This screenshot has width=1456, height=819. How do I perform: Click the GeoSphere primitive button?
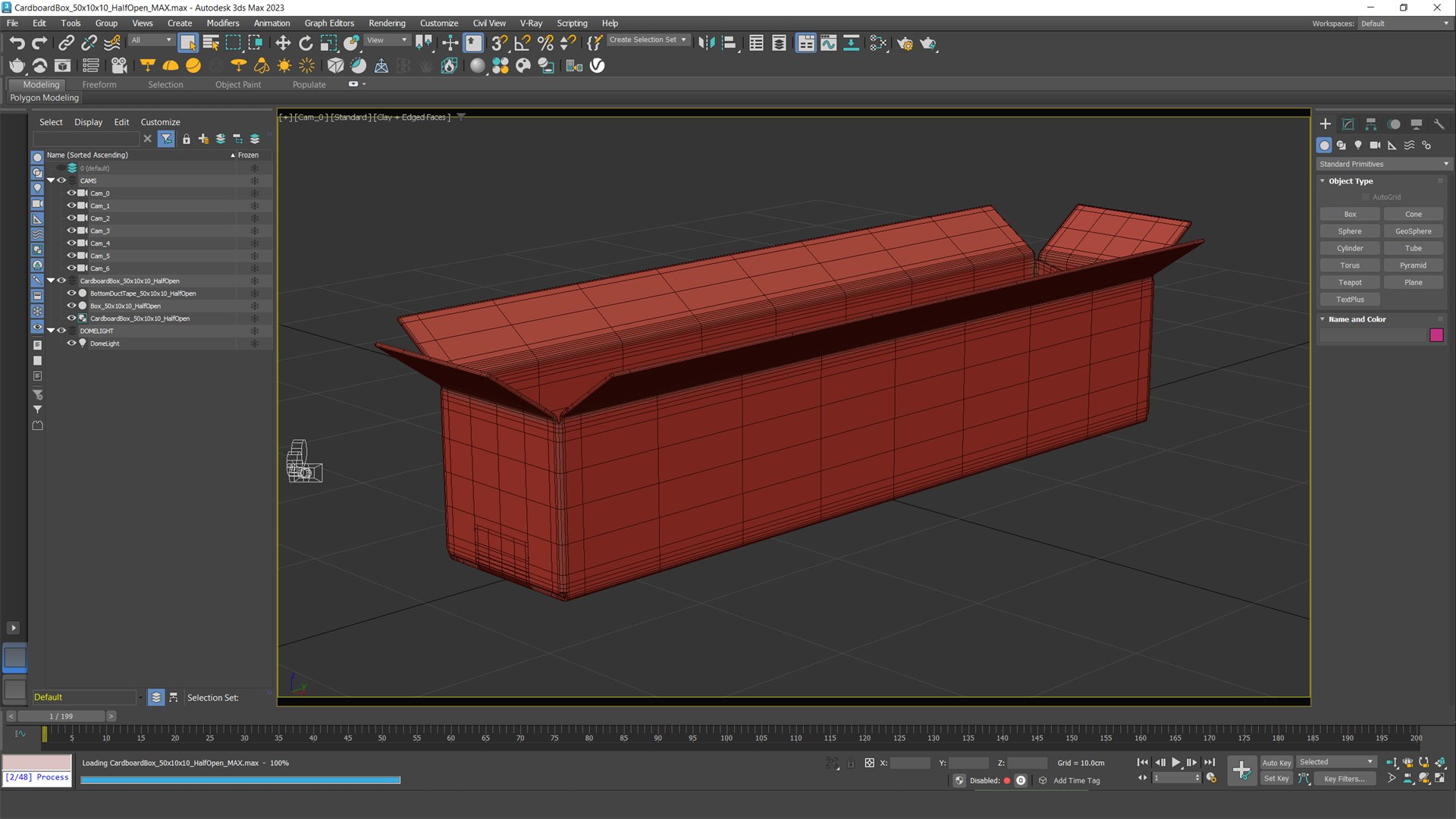pos(1414,231)
